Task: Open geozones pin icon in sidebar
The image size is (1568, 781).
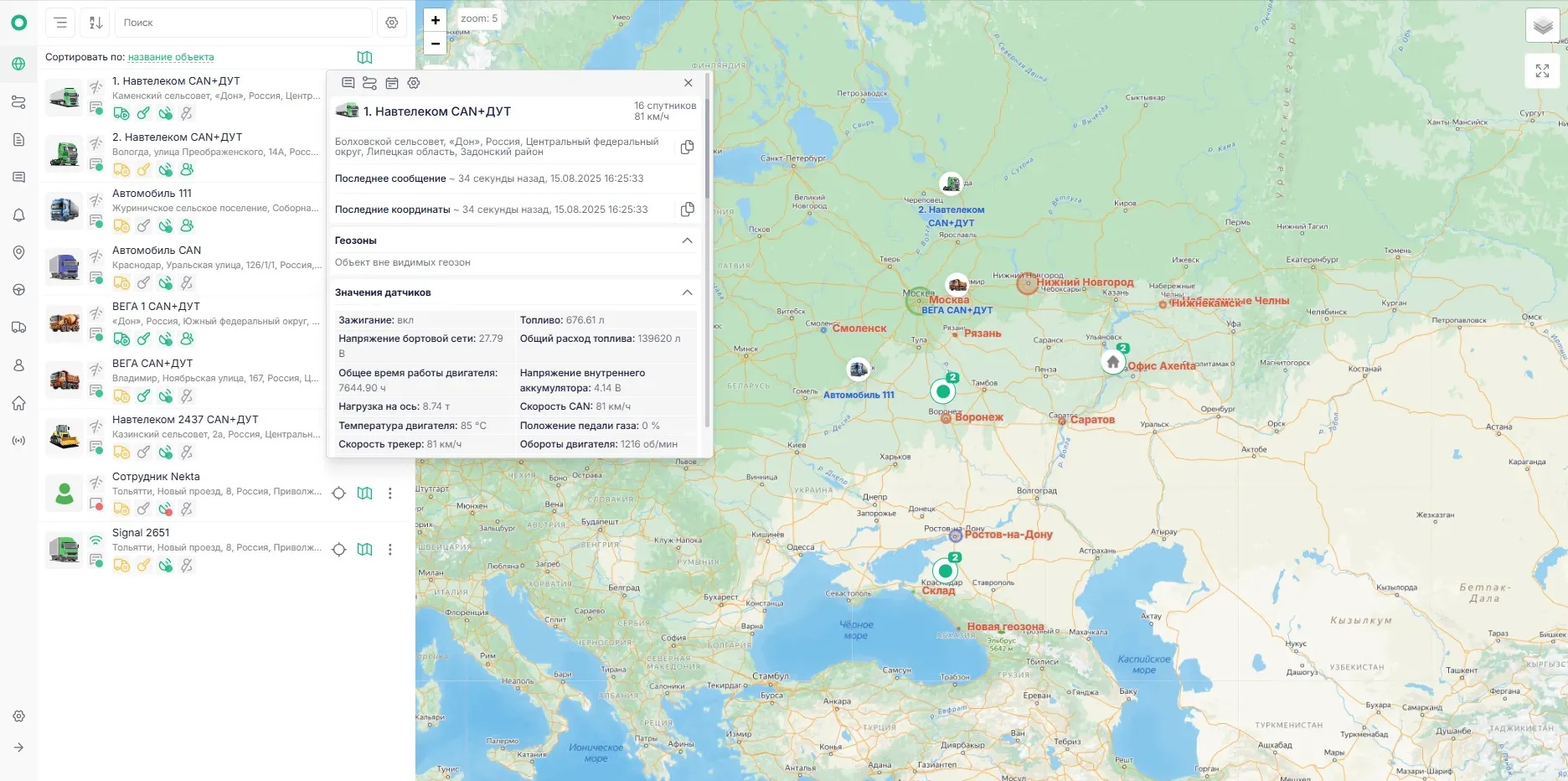Action: click(x=18, y=253)
